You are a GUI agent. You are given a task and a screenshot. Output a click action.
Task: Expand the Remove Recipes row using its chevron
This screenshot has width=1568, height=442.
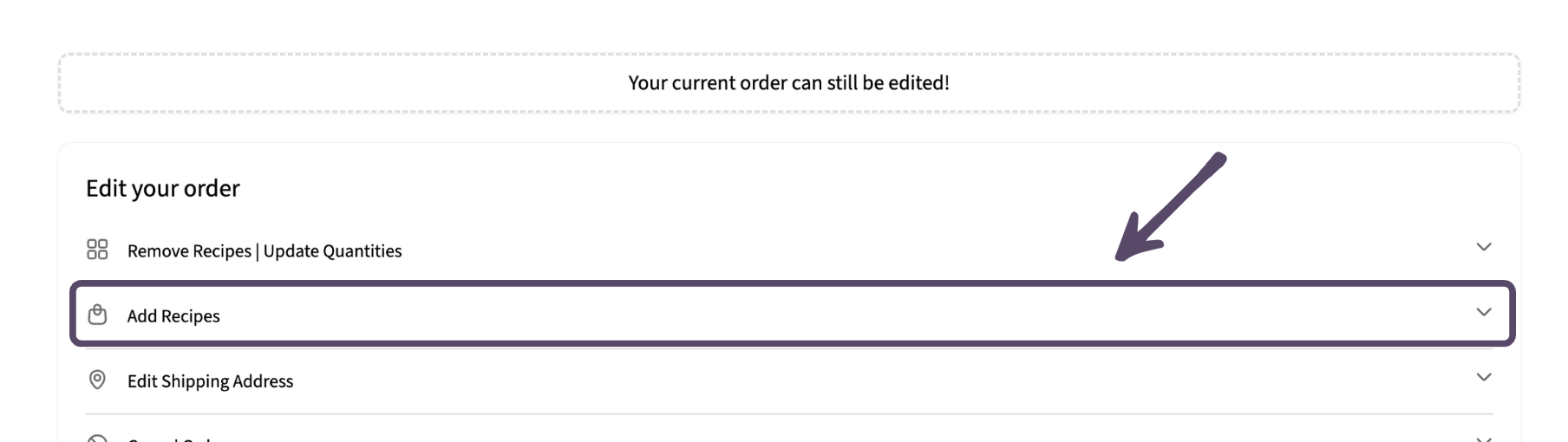coord(1484,247)
